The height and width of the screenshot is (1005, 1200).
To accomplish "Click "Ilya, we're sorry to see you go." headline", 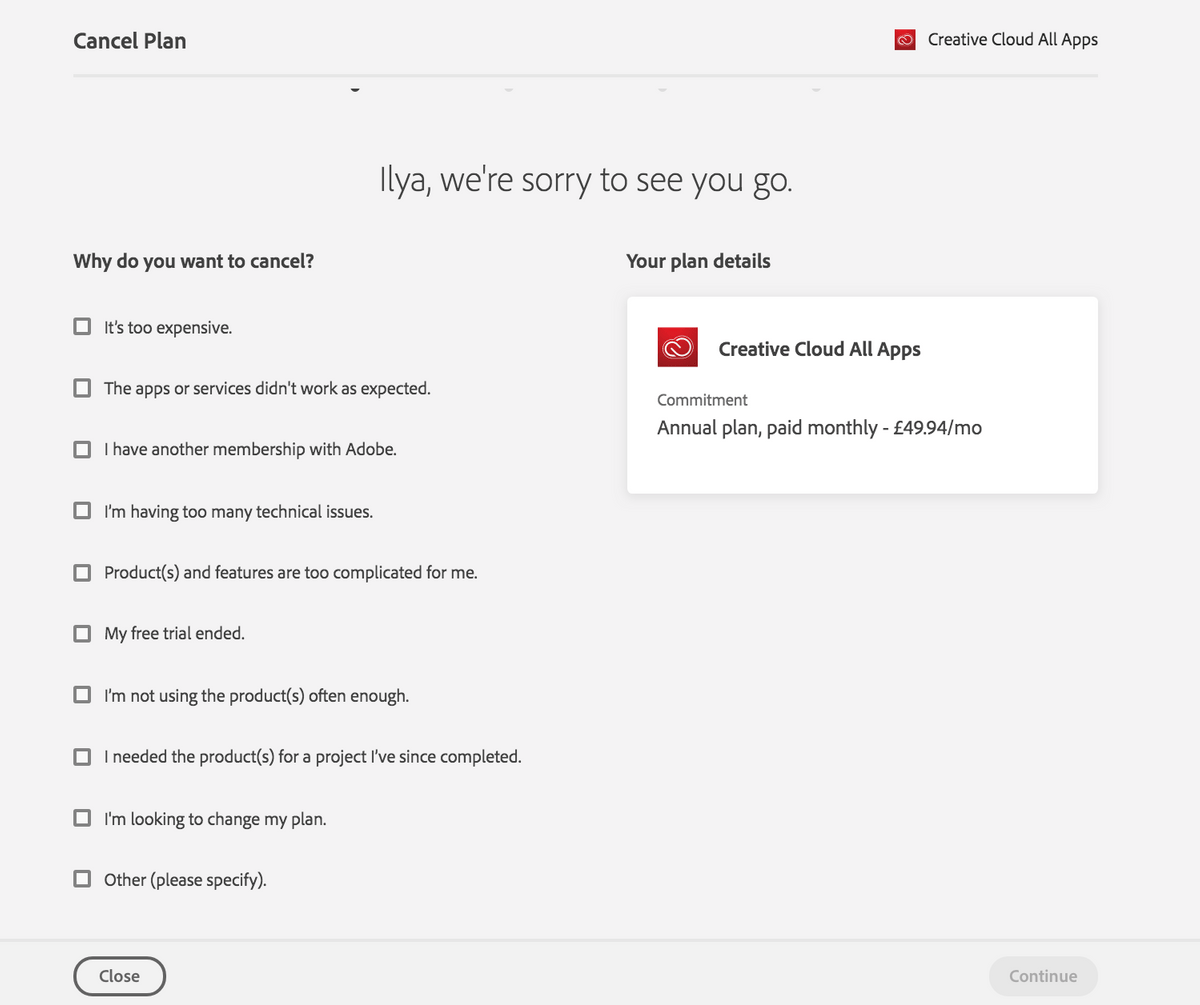I will pos(586,181).
